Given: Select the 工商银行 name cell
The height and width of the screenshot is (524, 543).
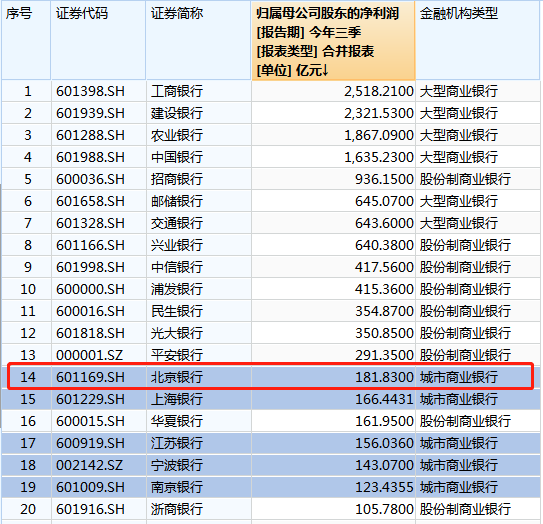Looking at the screenshot, I should pyautogui.click(x=198, y=91).
